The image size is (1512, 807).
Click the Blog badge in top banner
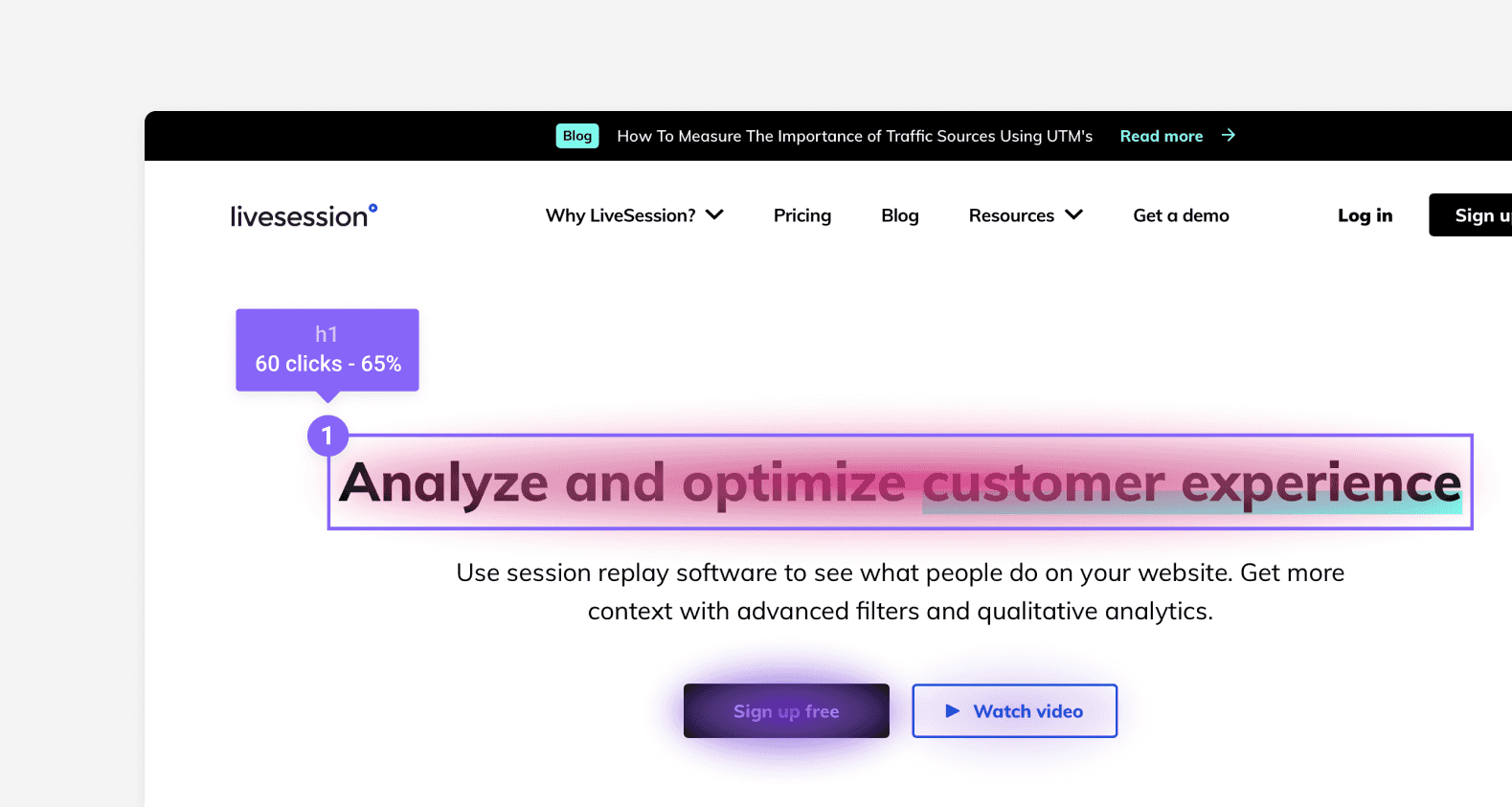(577, 136)
